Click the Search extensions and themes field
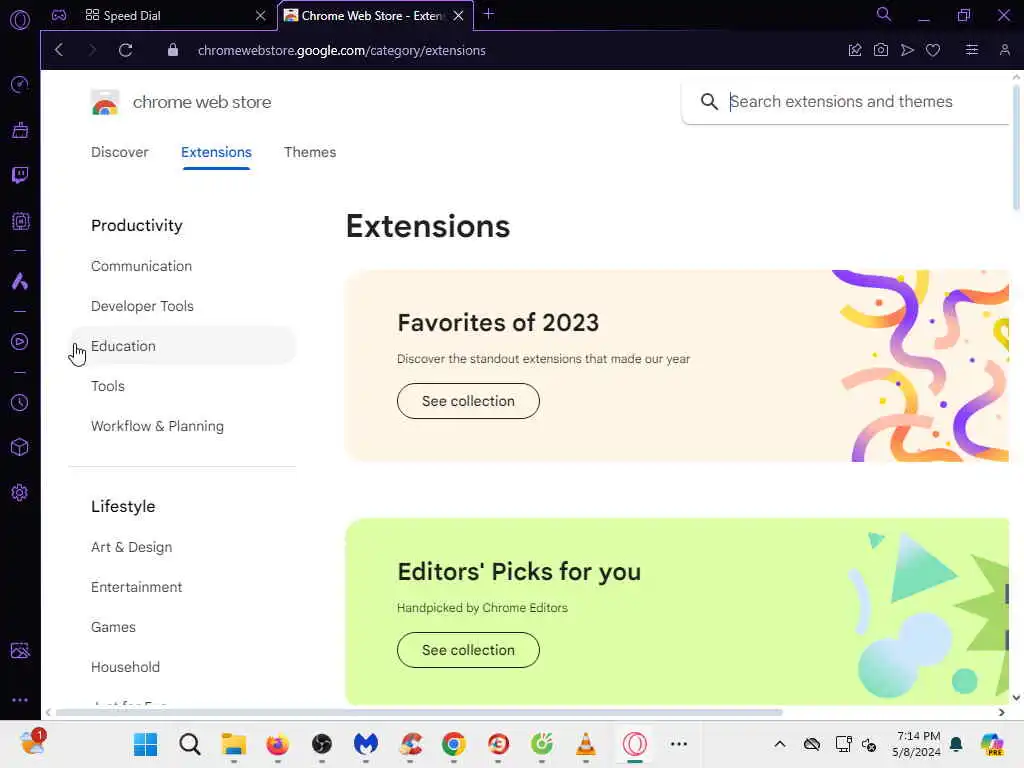Viewport: 1024px width, 768px height. [846, 102]
